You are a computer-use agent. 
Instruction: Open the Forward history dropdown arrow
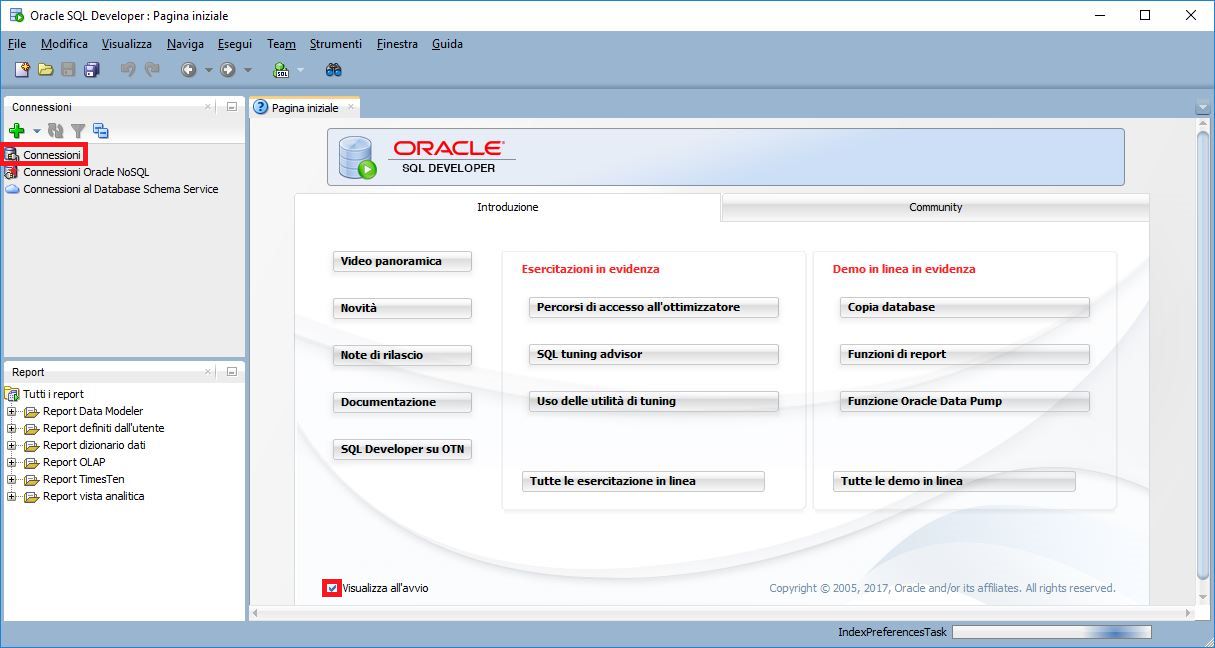248,70
